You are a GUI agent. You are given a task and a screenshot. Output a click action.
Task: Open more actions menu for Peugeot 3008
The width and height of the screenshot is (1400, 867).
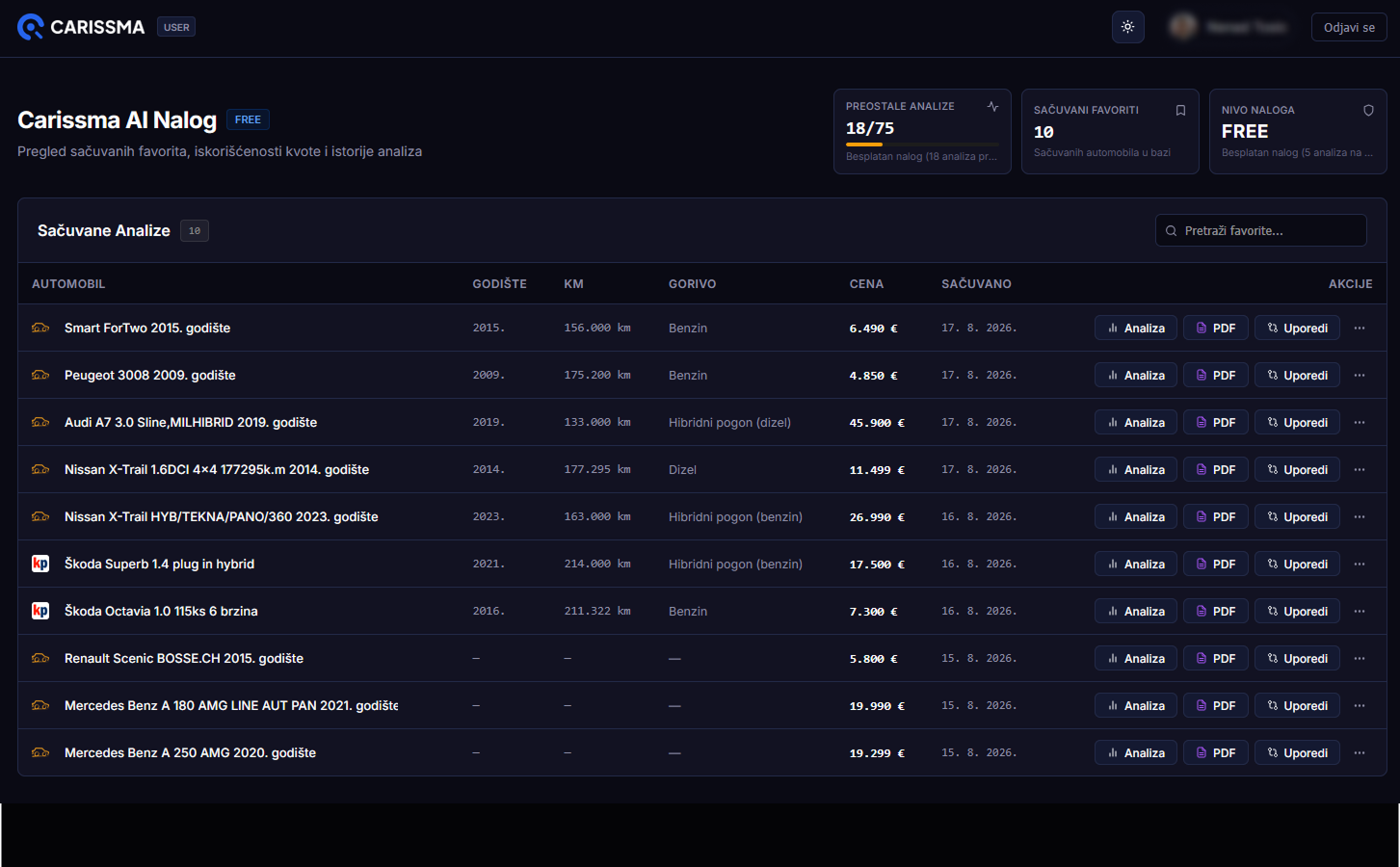(x=1360, y=376)
